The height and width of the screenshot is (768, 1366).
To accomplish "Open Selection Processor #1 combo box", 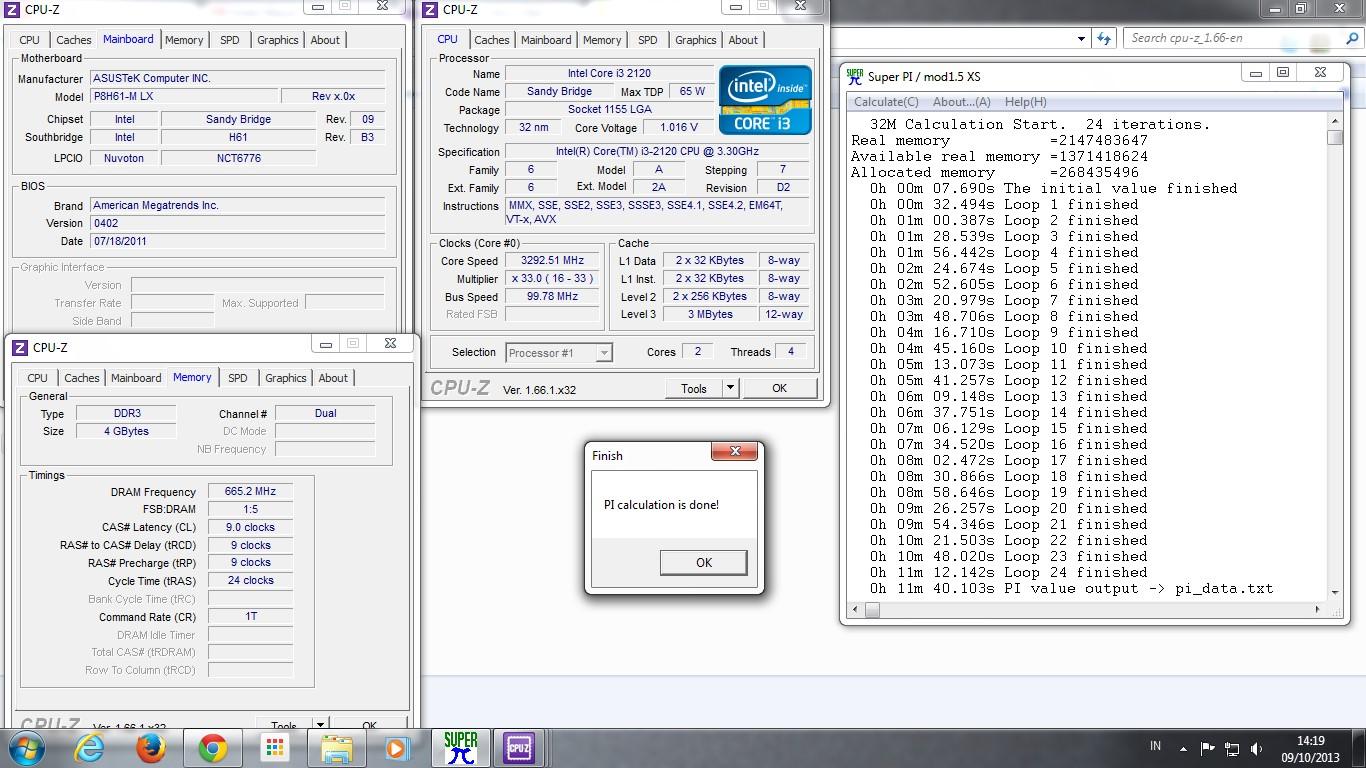I will tap(559, 352).
